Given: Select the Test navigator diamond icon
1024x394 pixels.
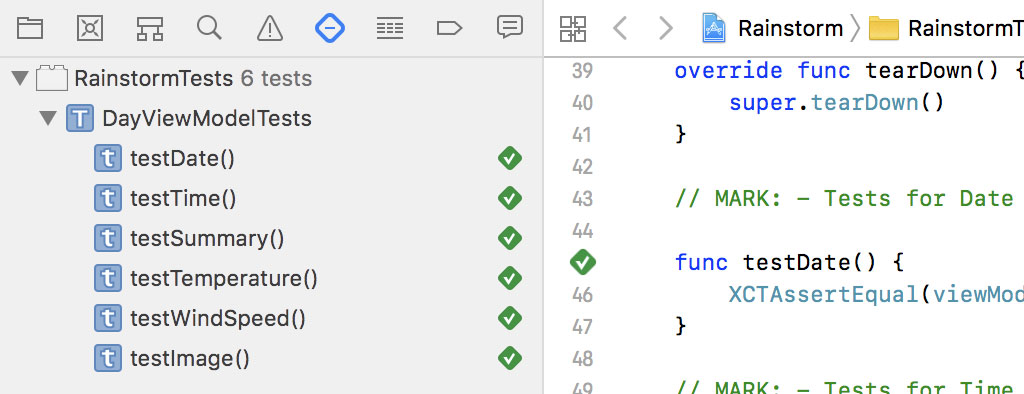Looking at the screenshot, I should coord(330,28).
